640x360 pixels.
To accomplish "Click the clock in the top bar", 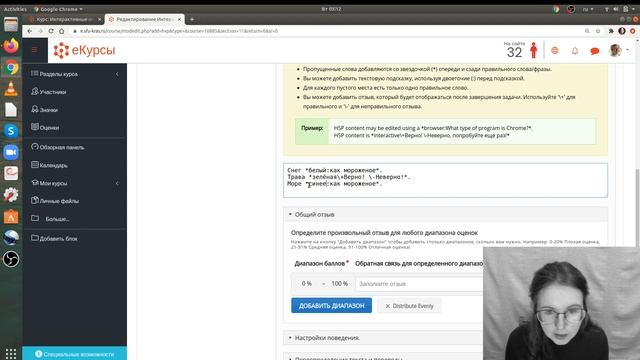I will [x=331, y=9].
